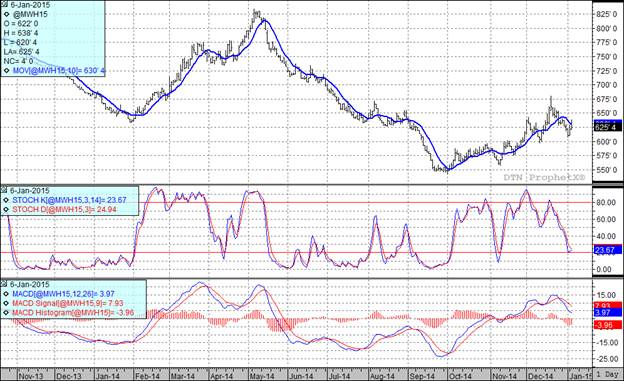Click the Oct-14 date axis label

460,376
